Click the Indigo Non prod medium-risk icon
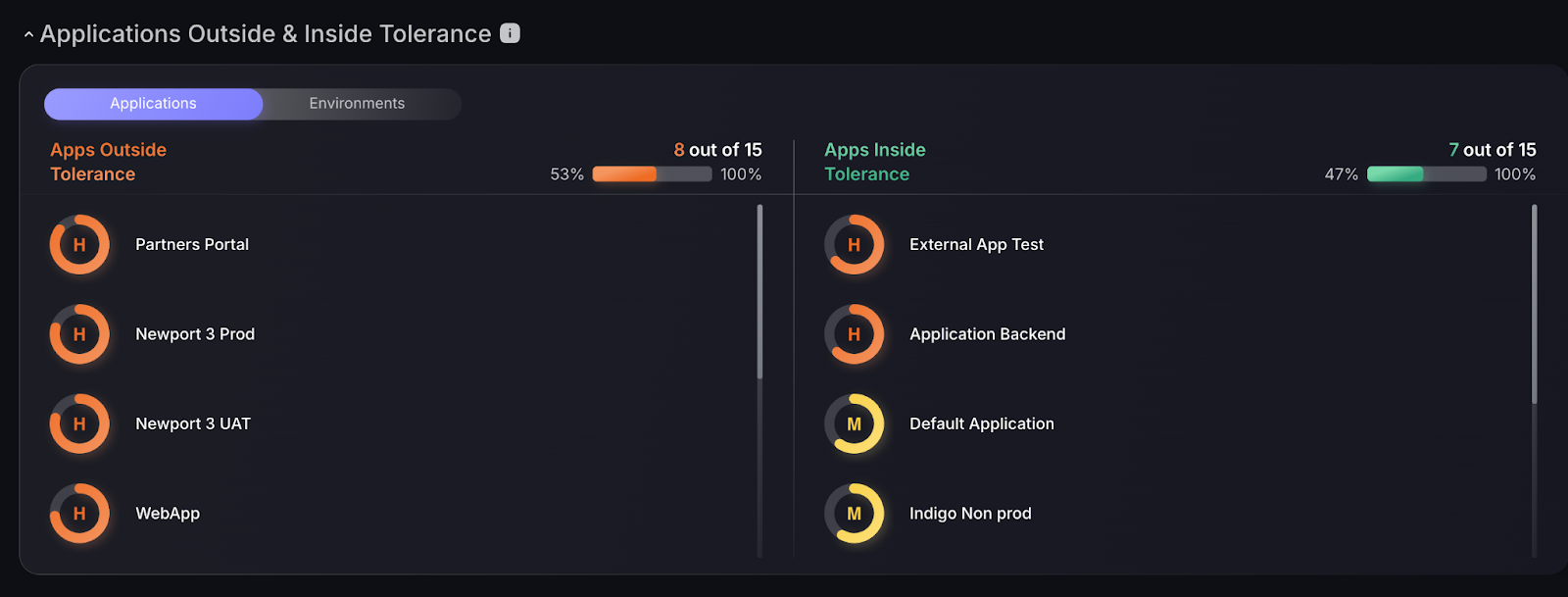Image resolution: width=1568 pixels, height=597 pixels. [854, 514]
